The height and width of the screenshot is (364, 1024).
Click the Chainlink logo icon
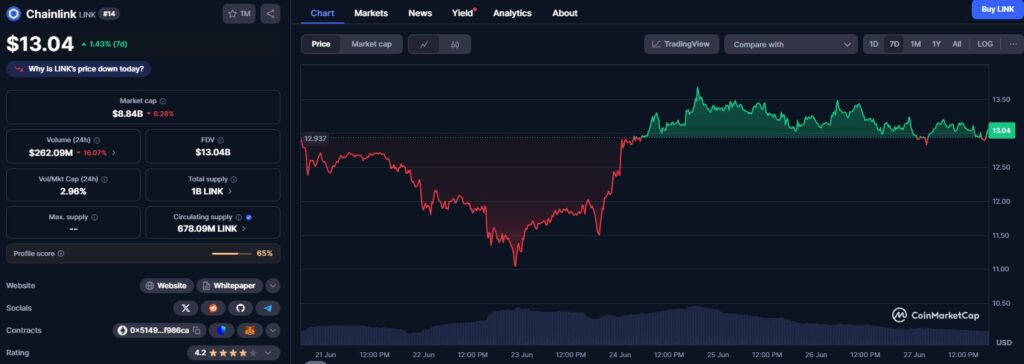(13, 13)
